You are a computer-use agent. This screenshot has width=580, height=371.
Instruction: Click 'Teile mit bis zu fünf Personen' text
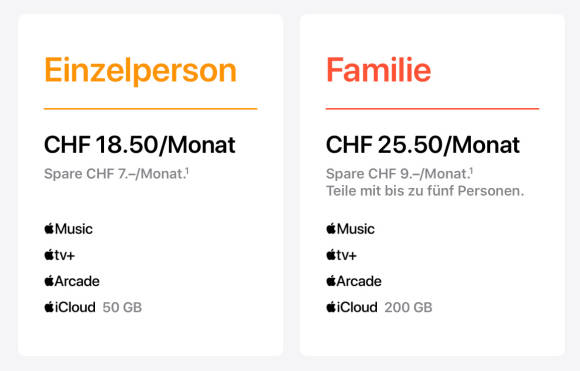click(x=425, y=191)
